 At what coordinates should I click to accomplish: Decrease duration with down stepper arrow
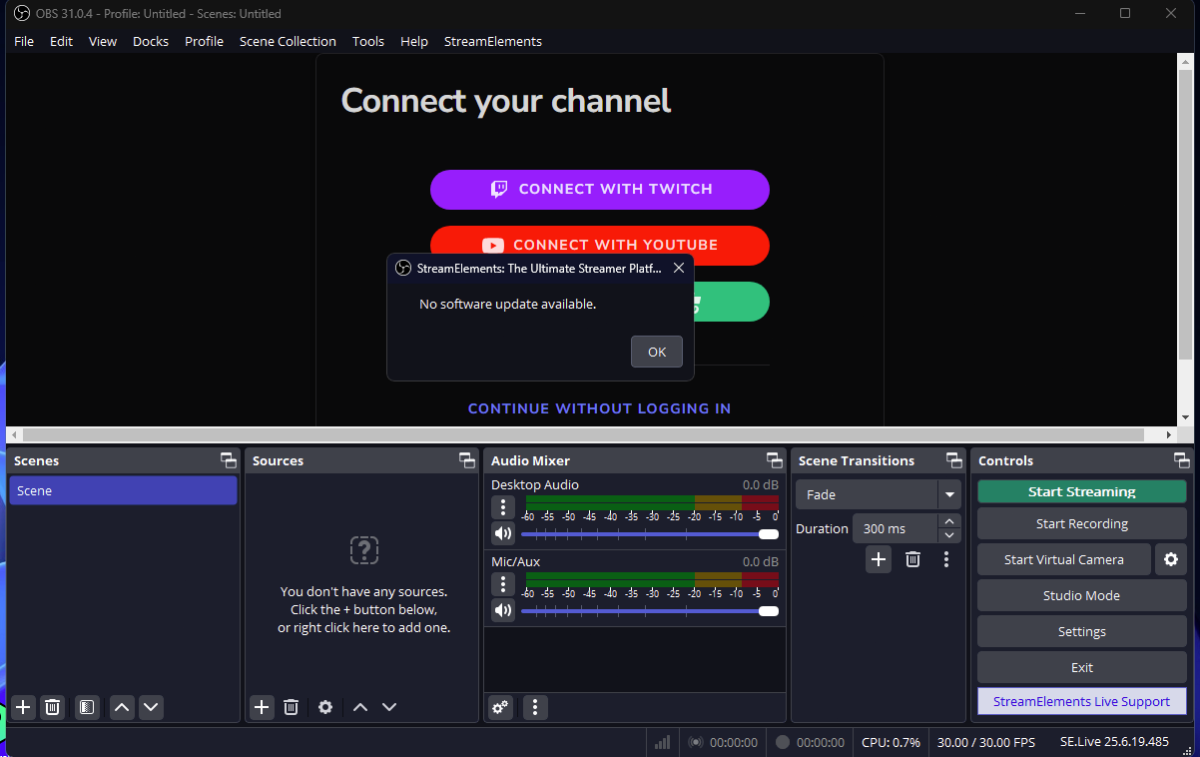click(x=950, y=535)
